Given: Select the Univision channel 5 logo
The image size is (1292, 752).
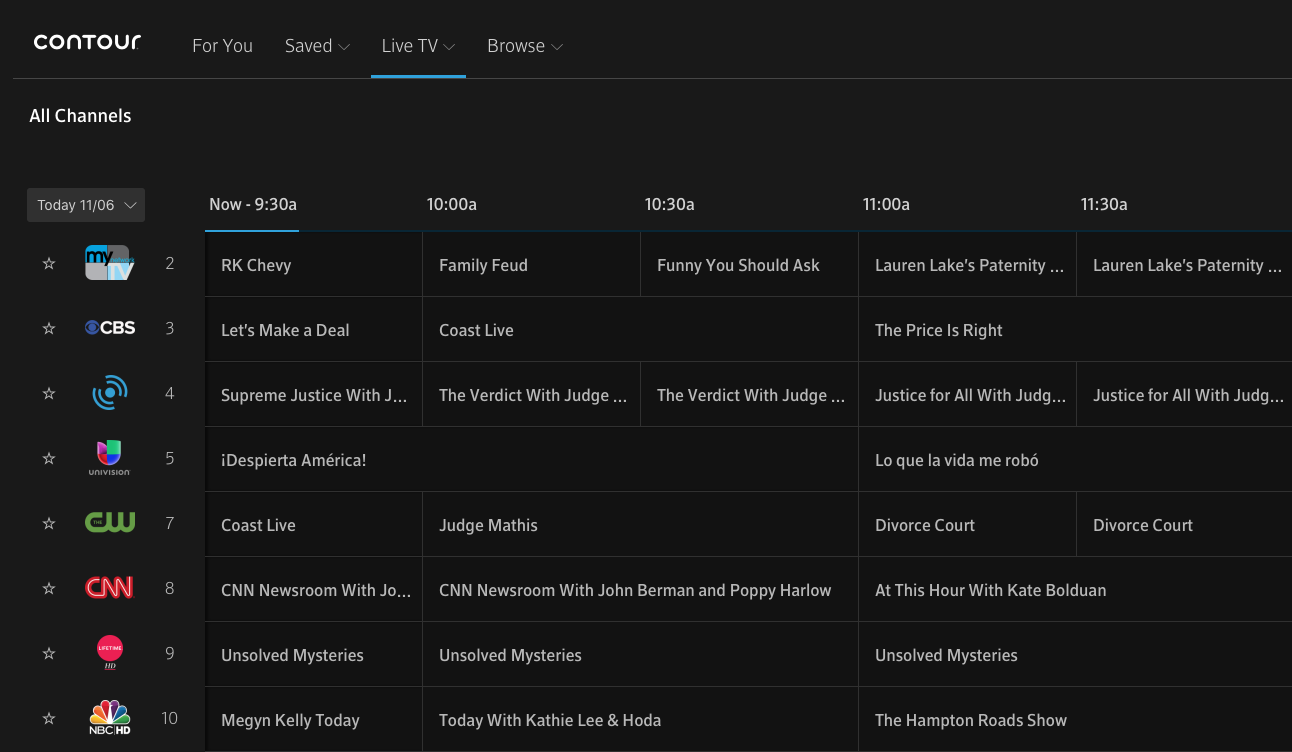Looking at the screenshot, I should coord(109,458).
